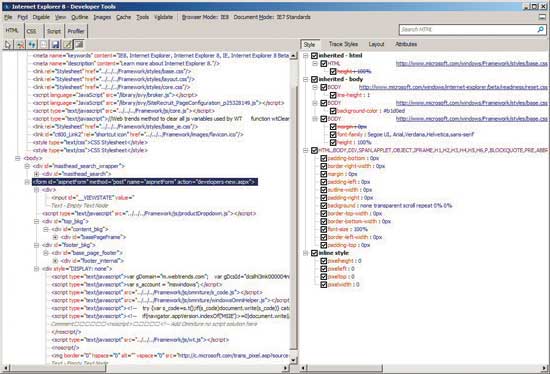Viewport: 550px width, 374px height.
Task: Collapse the masthead_search_wrapper div node
Action: tap(27, 166)
